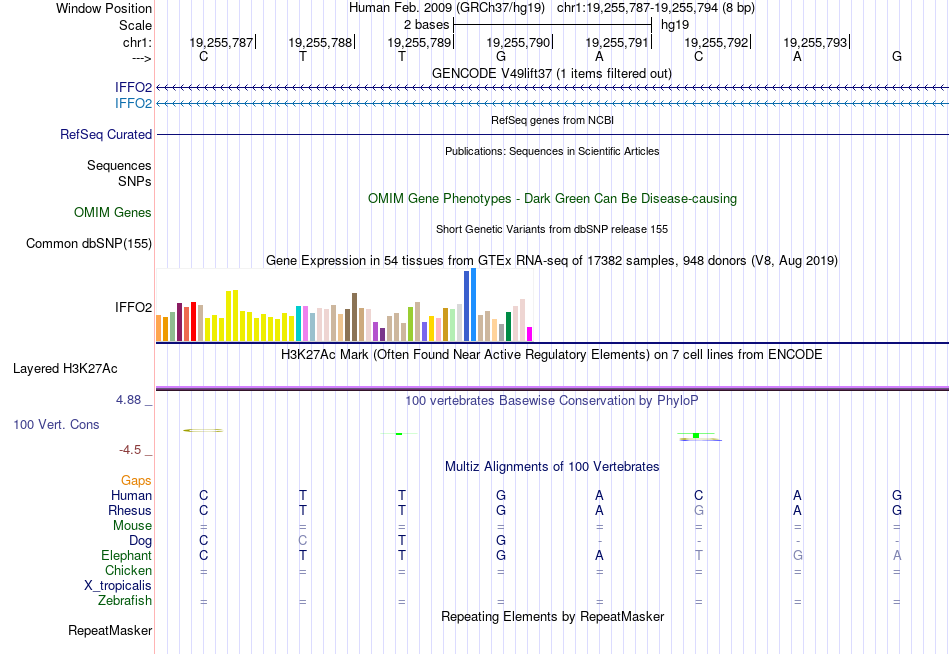Click 'Repeating Elements by RepeatMasker' title
The image size is (950, 654).
[553, 616]
